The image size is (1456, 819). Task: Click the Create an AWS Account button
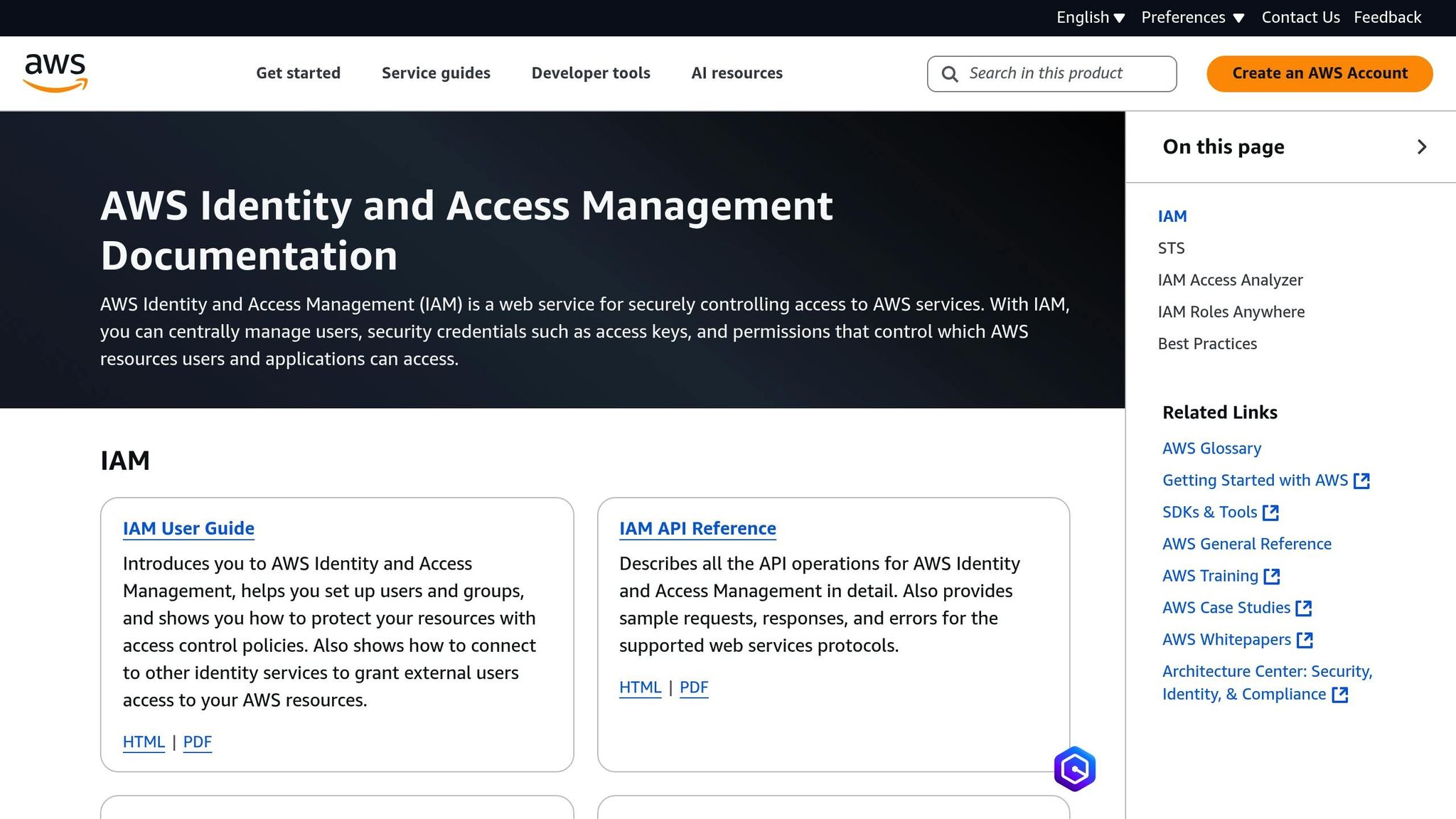(x=1319, y=74)
